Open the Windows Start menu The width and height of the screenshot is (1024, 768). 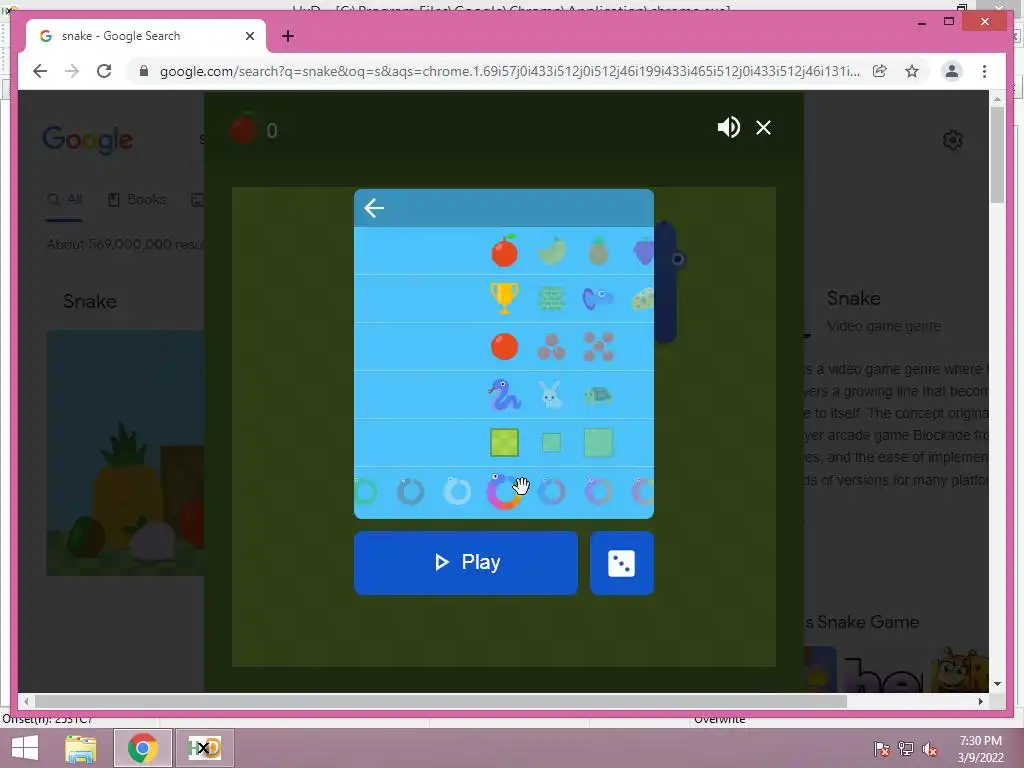pos(25,748)
